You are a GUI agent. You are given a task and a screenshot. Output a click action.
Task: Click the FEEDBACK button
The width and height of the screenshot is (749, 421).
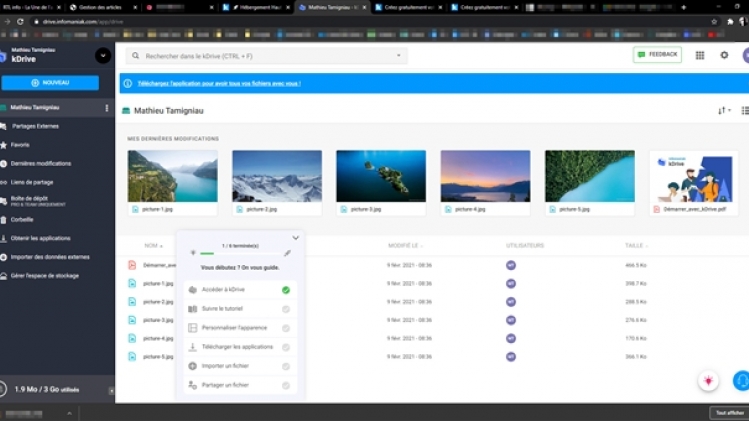click(657, 54)
